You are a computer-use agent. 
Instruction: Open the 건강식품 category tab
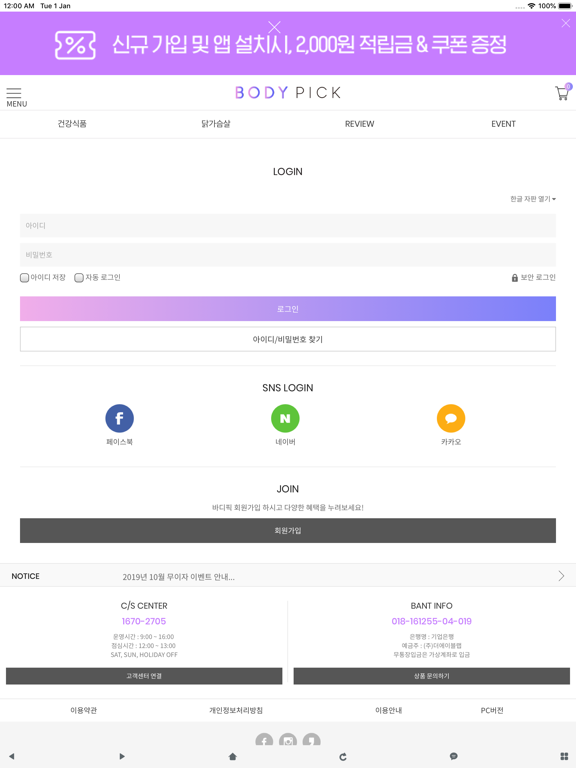(72, 124)
